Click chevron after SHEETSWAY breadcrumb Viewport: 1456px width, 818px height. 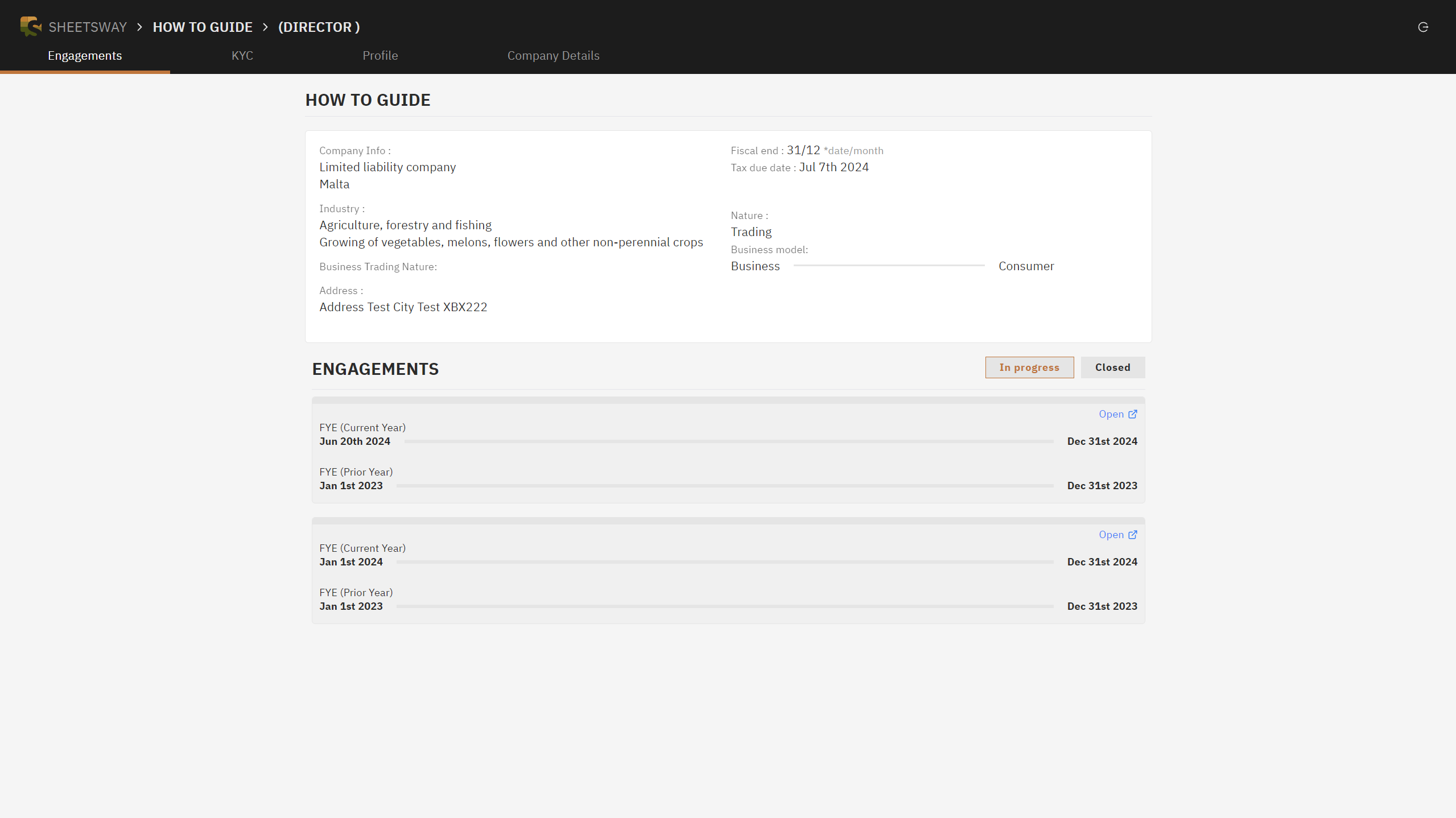coord(140,27)
